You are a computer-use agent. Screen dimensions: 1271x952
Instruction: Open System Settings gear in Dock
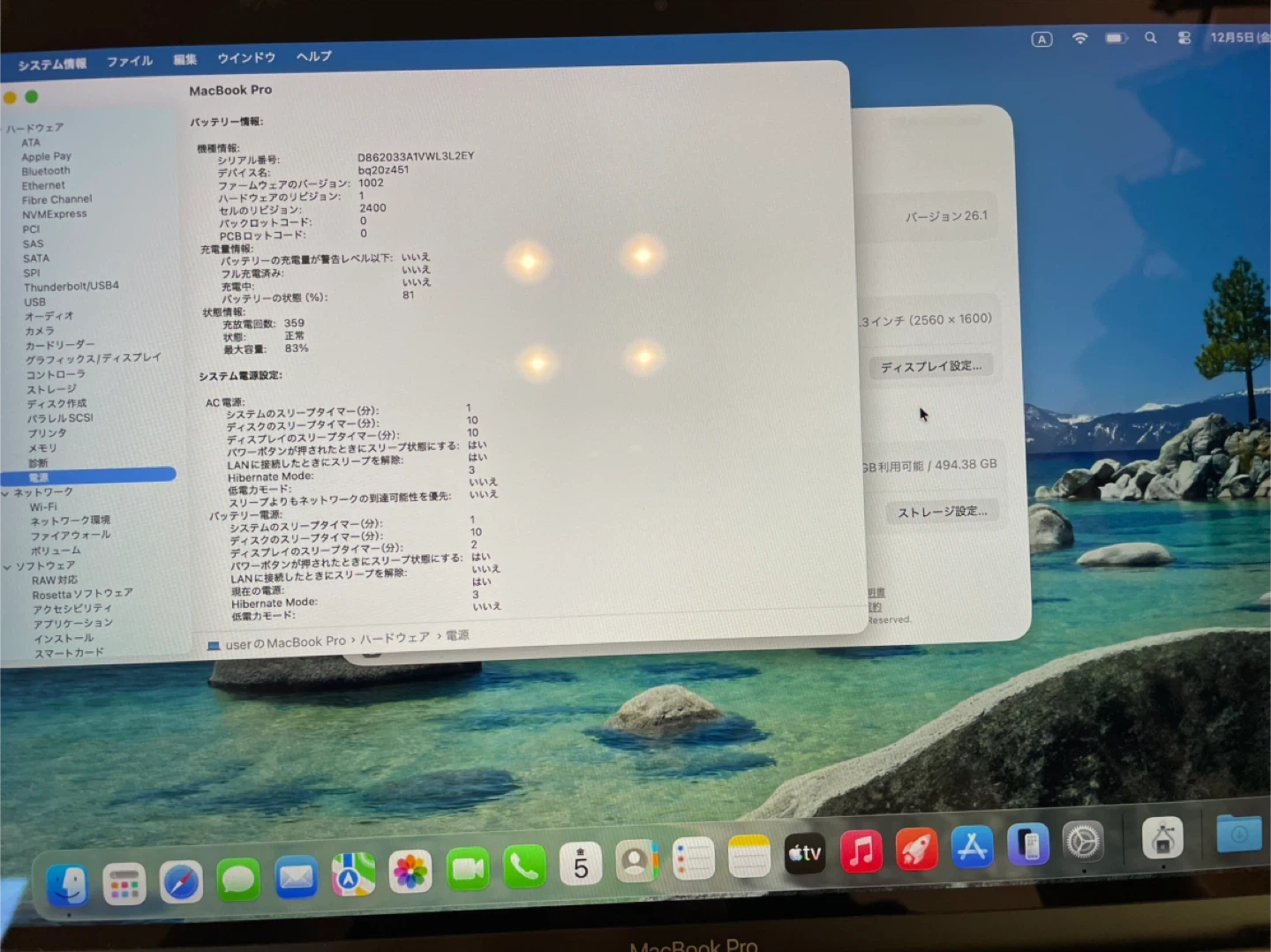(1083, 843)
